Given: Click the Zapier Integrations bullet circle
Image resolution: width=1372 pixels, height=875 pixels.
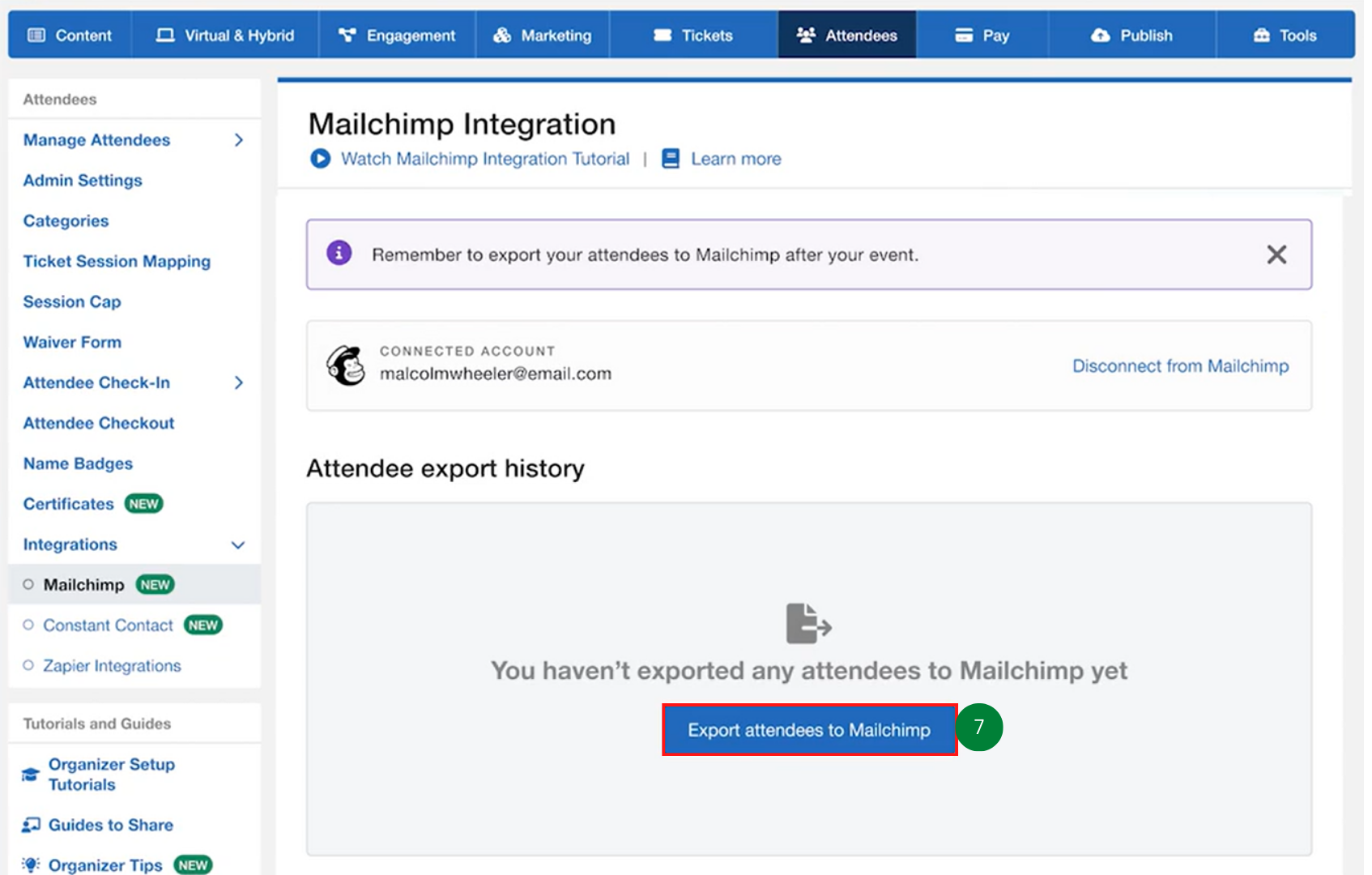Looking at the screenshot, I should click(28, 665).
